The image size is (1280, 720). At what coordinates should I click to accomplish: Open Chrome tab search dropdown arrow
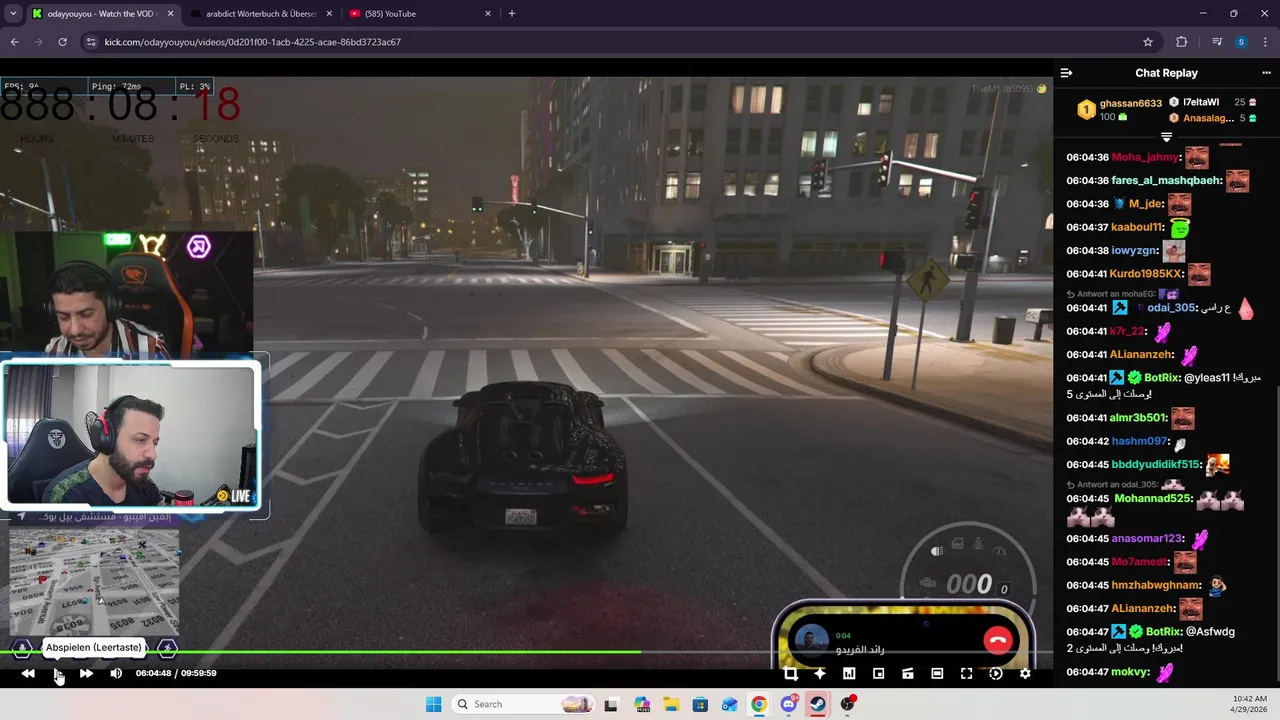click(13, 13)
